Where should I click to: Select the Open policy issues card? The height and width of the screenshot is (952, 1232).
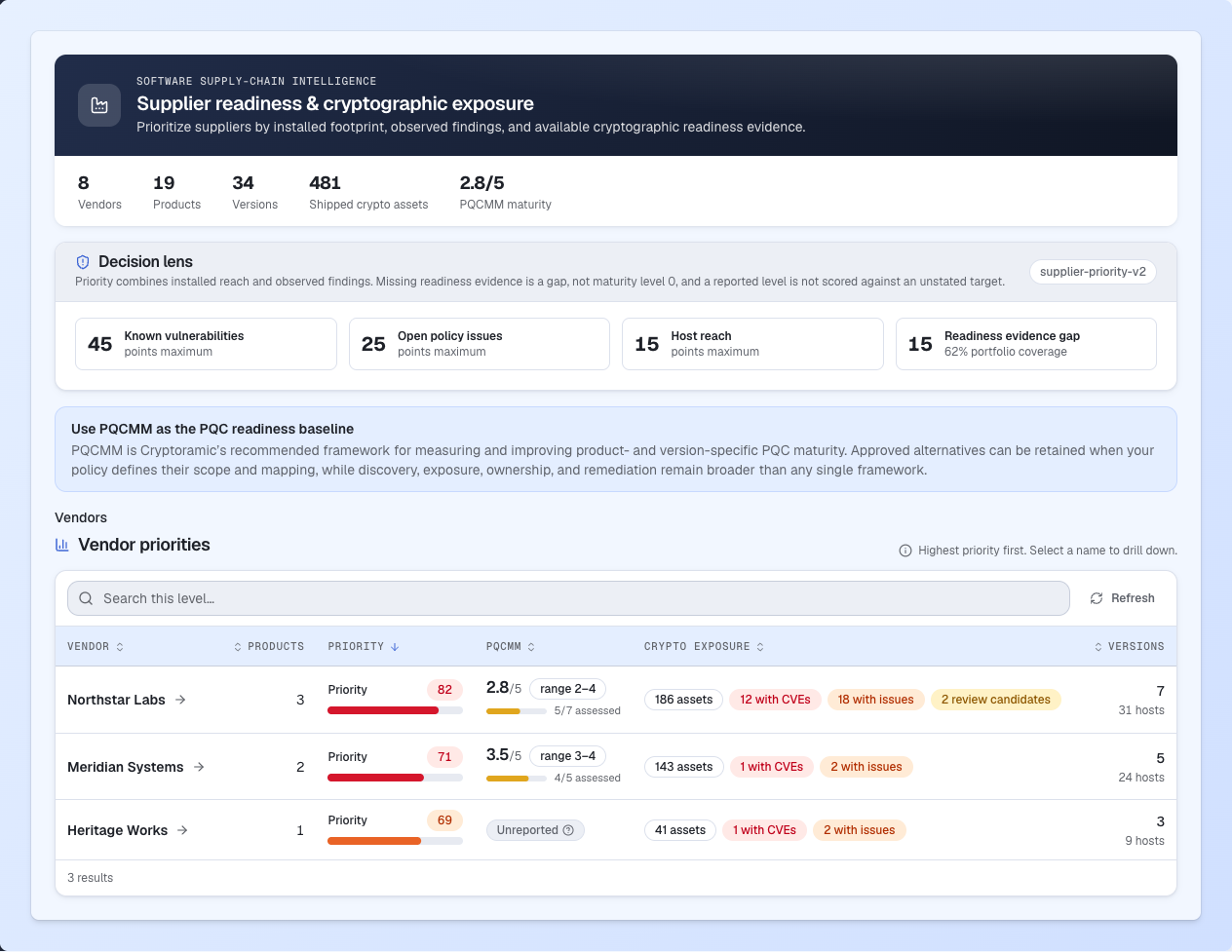tap(480, 344)
